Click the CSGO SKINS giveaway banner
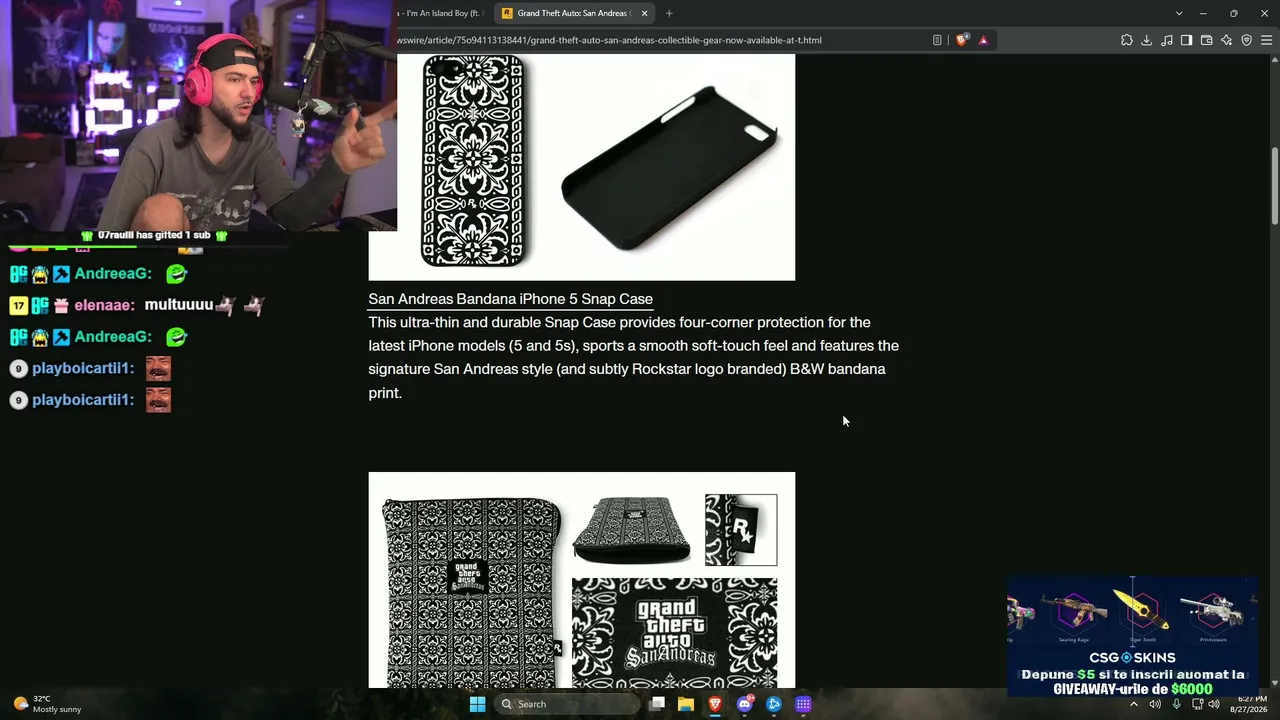1280x720 pixels. [x=1132, y=635]
